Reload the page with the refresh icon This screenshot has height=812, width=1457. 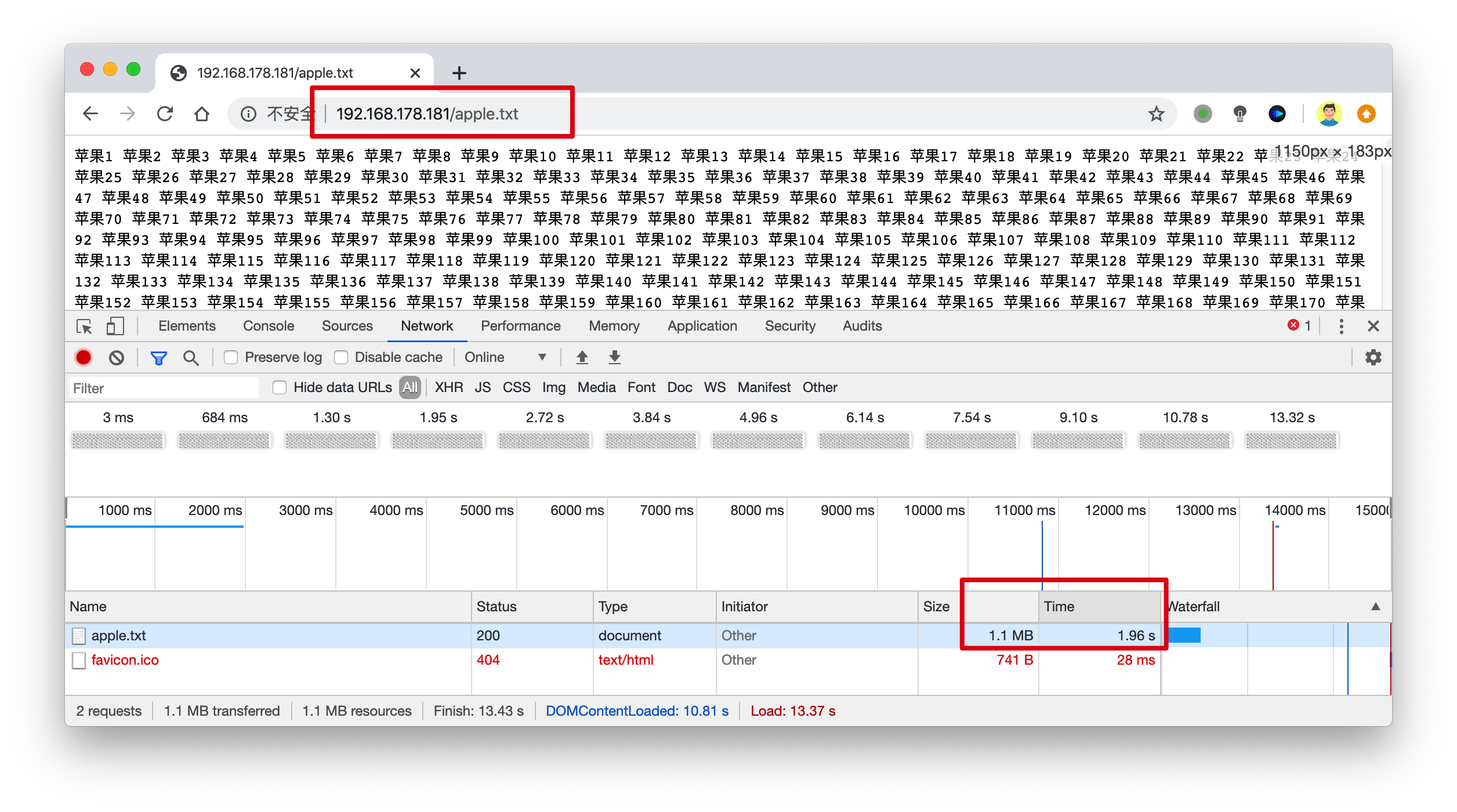pos(165,114)
